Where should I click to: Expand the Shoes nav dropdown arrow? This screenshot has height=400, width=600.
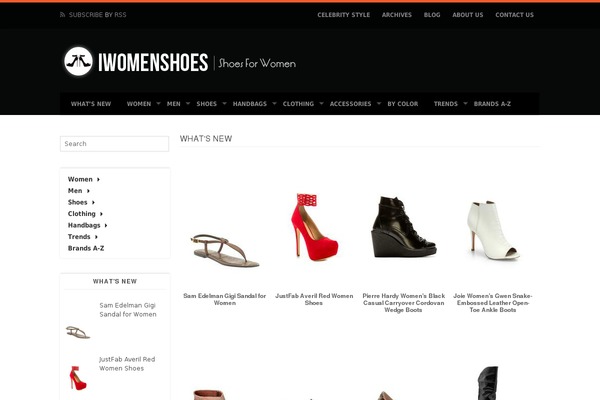[x=224, y=103]
